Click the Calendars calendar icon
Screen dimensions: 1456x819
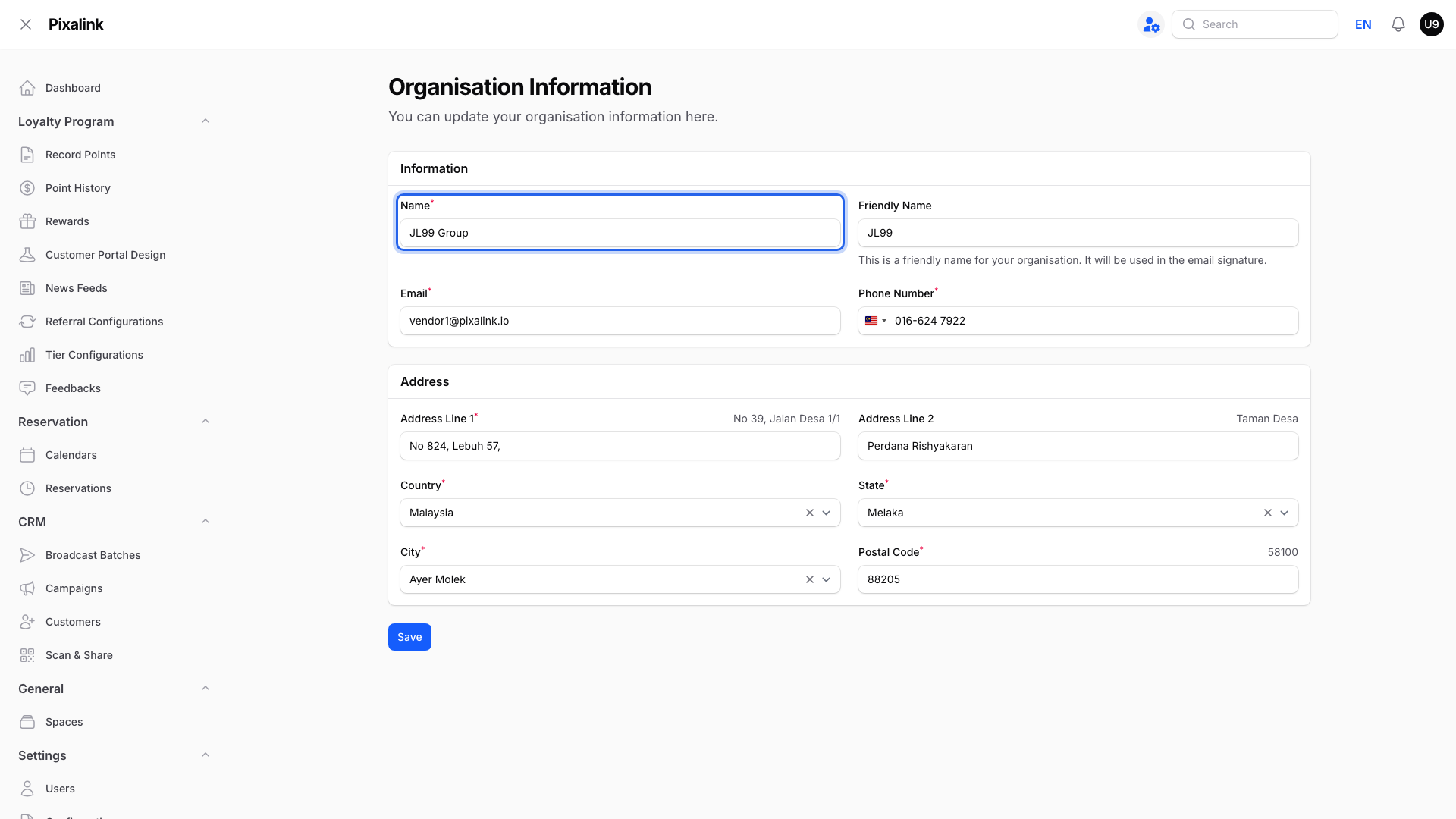tap(27, 455)
